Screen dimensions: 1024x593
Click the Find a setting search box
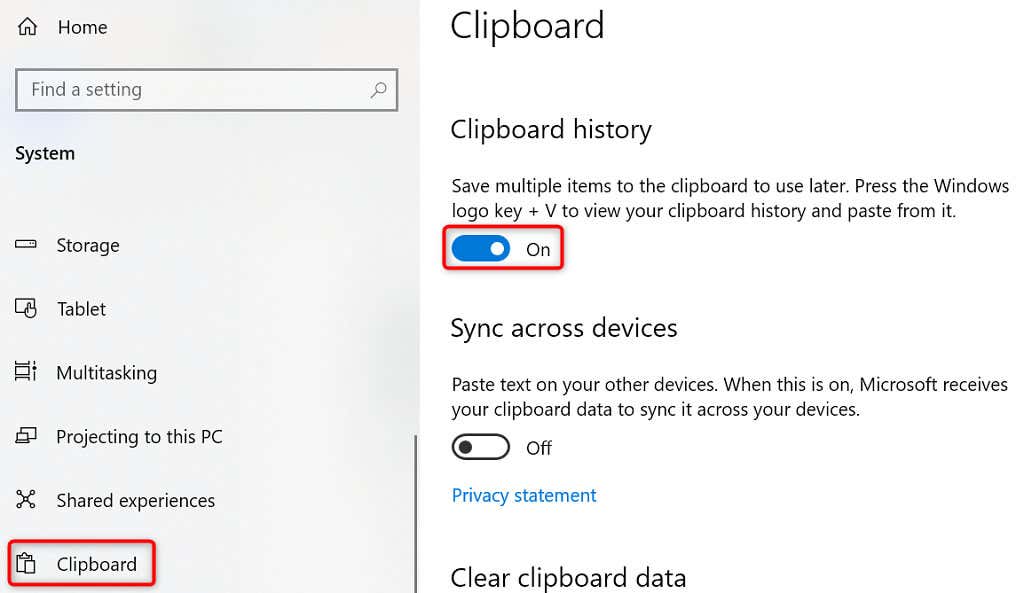tap(206, 89)
